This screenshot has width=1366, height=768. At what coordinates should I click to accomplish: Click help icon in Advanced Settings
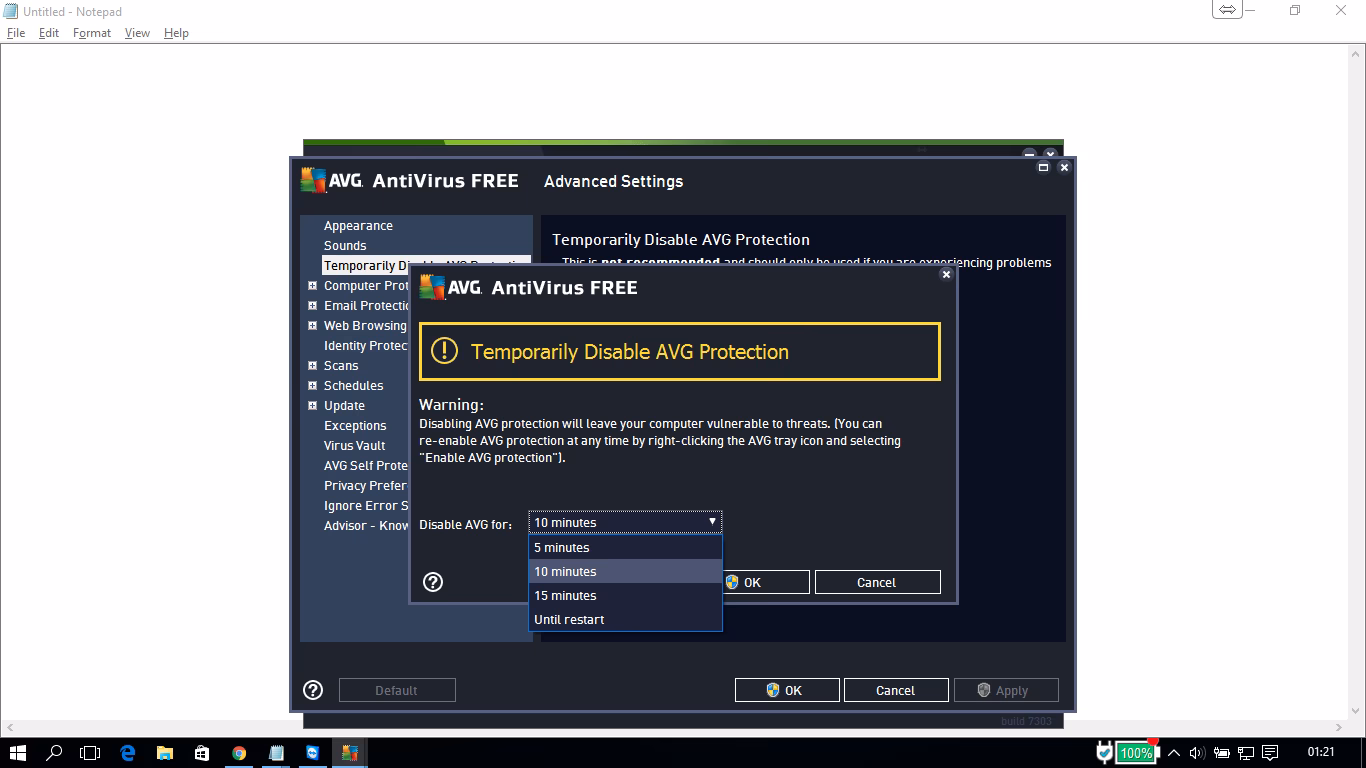pyautogui.click(x=313, y=690)
